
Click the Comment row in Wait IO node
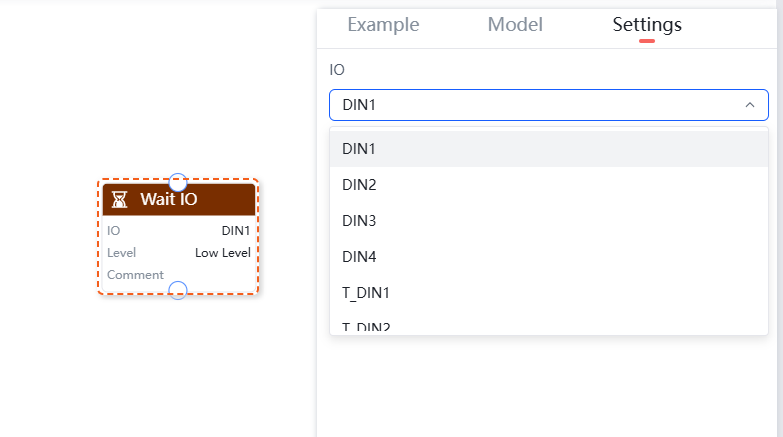pyautogui.click(x=136, y=275)
